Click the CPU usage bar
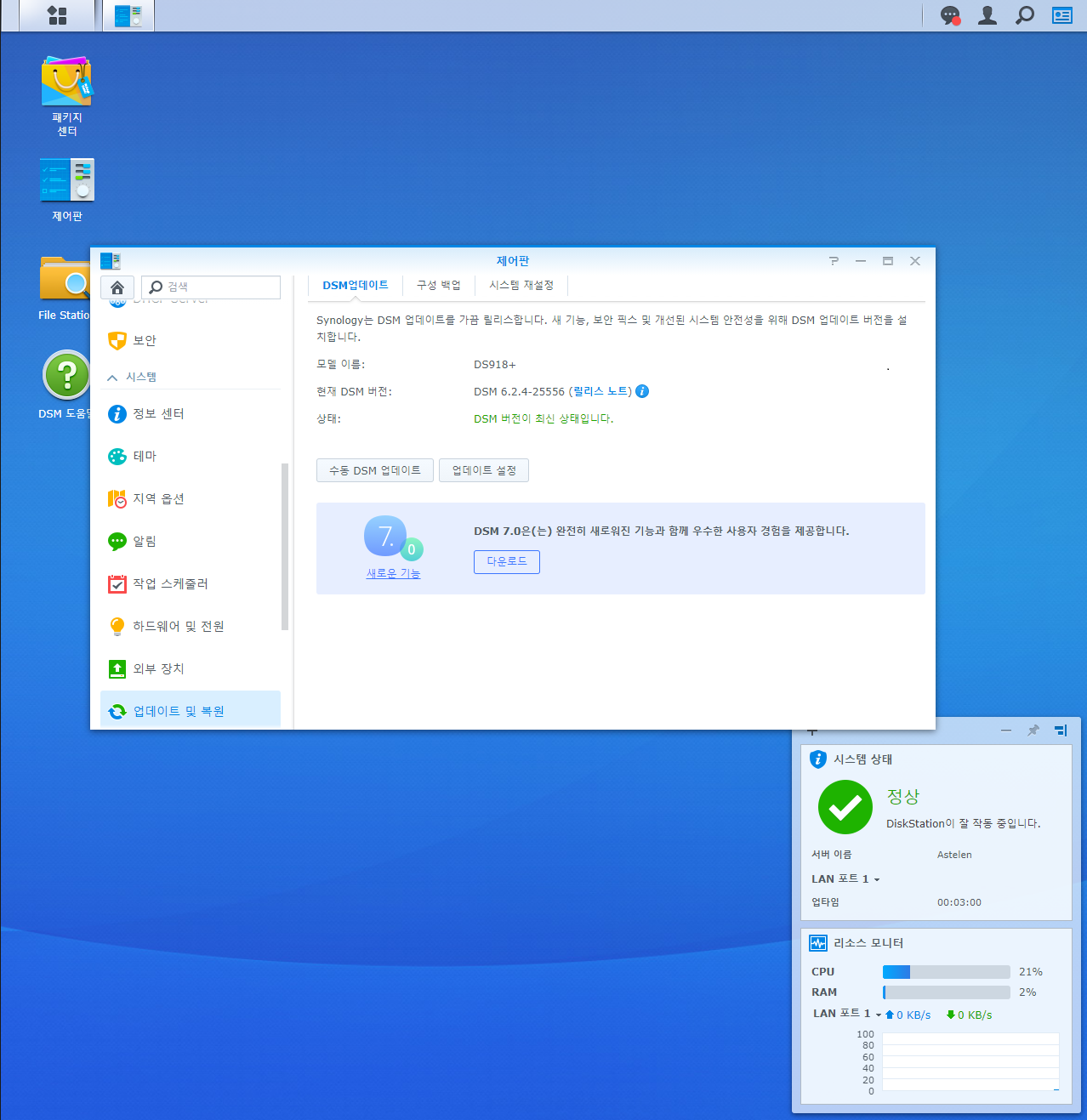 [947, 972]
